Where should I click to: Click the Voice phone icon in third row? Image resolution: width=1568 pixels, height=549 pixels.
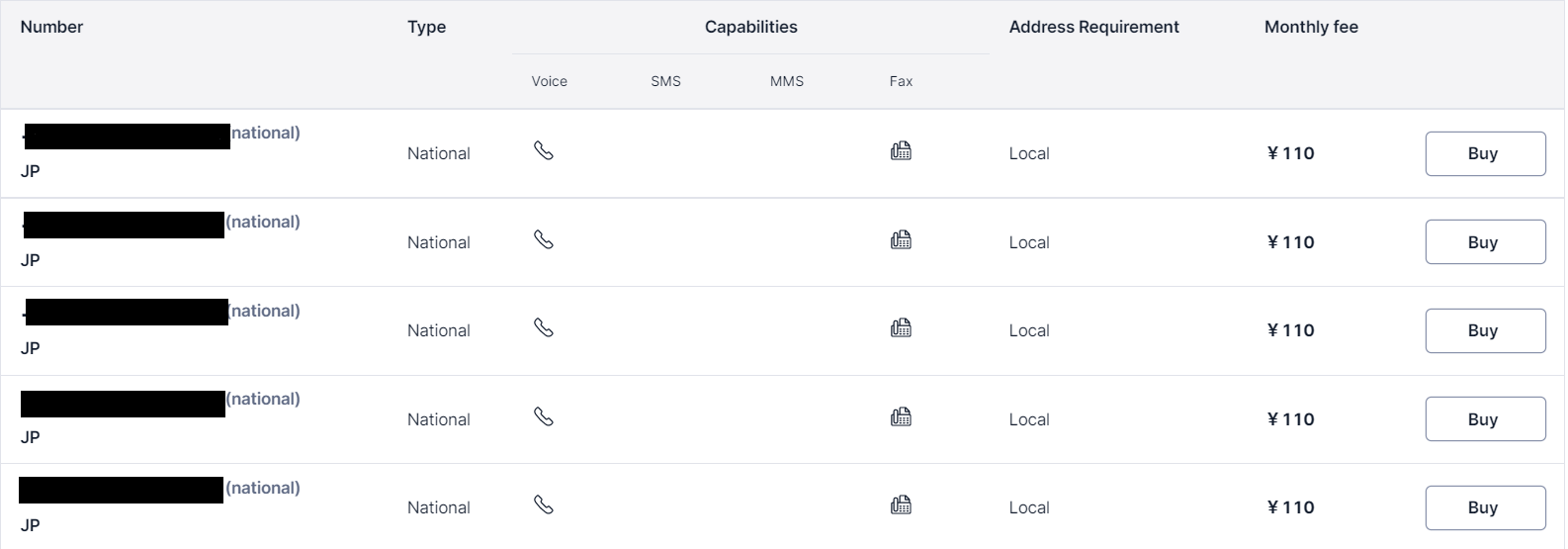click(x=544, y=327)
